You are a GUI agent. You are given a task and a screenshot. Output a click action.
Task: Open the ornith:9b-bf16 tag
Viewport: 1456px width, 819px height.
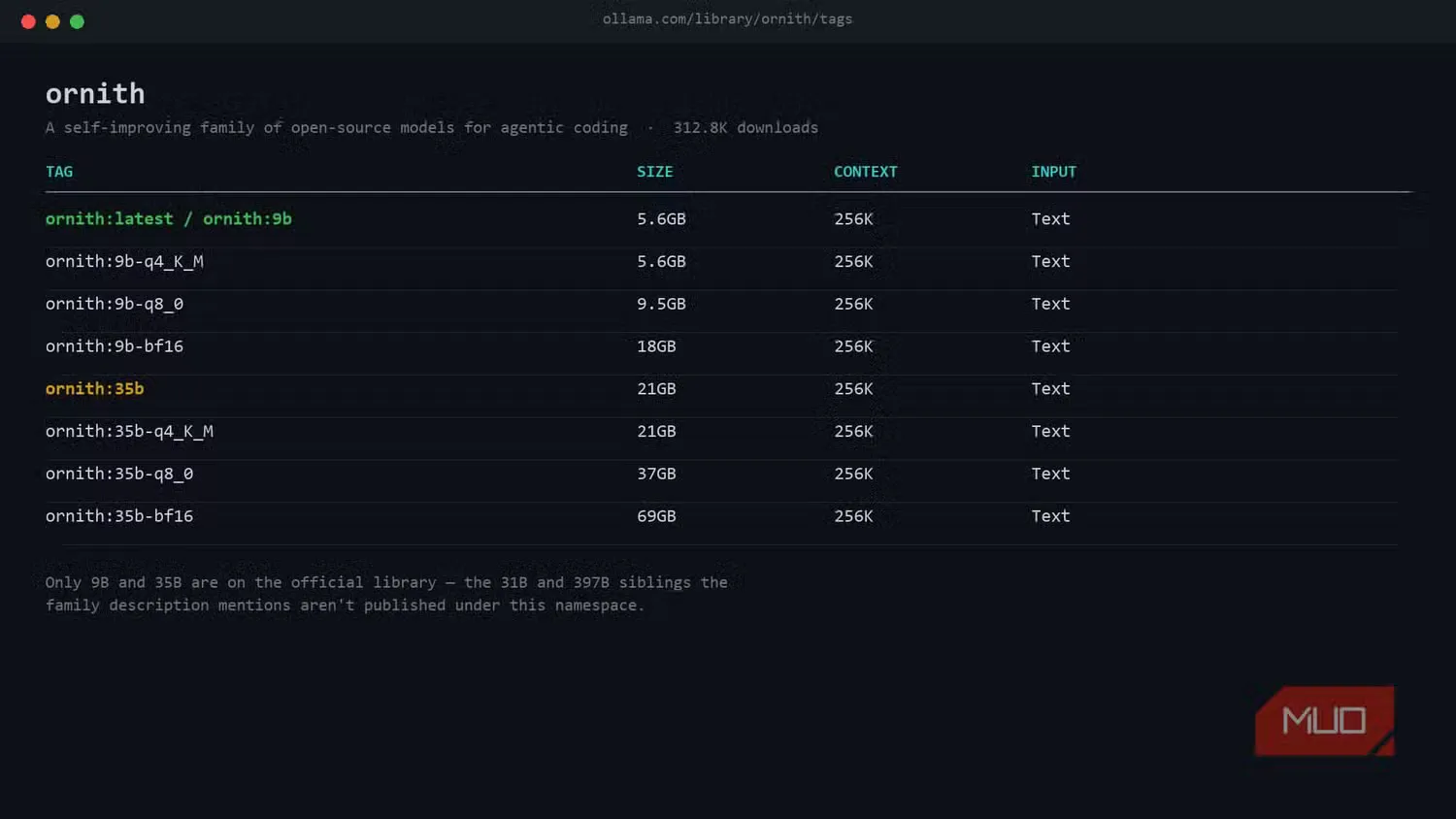click(115, 346)
